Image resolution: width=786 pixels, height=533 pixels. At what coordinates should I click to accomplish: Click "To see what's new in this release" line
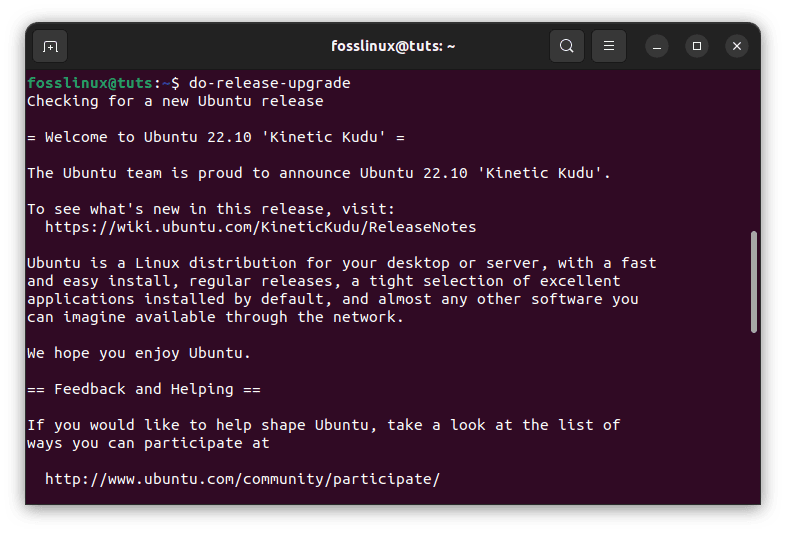[211, 209]
